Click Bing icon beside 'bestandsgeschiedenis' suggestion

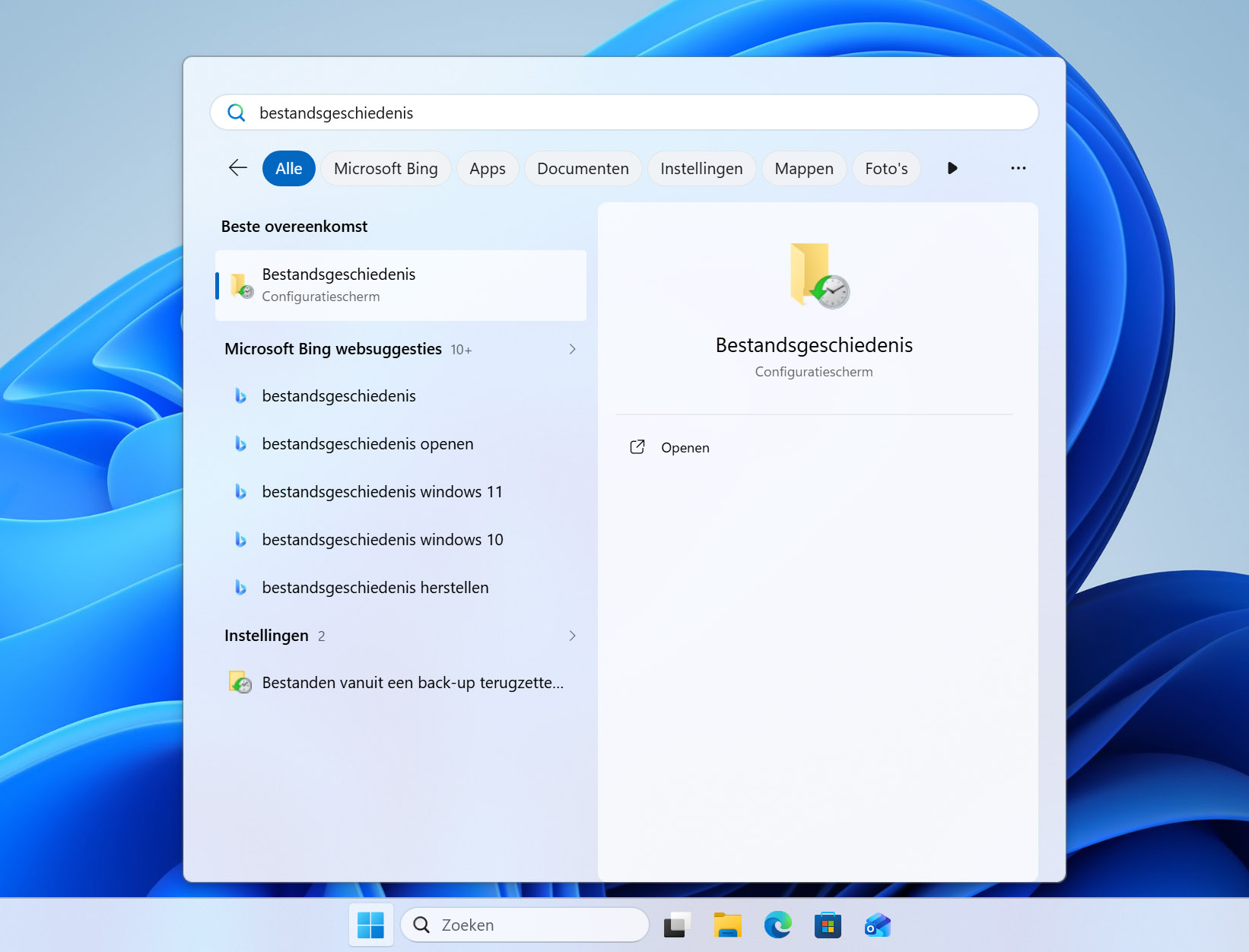click(240, 396)
